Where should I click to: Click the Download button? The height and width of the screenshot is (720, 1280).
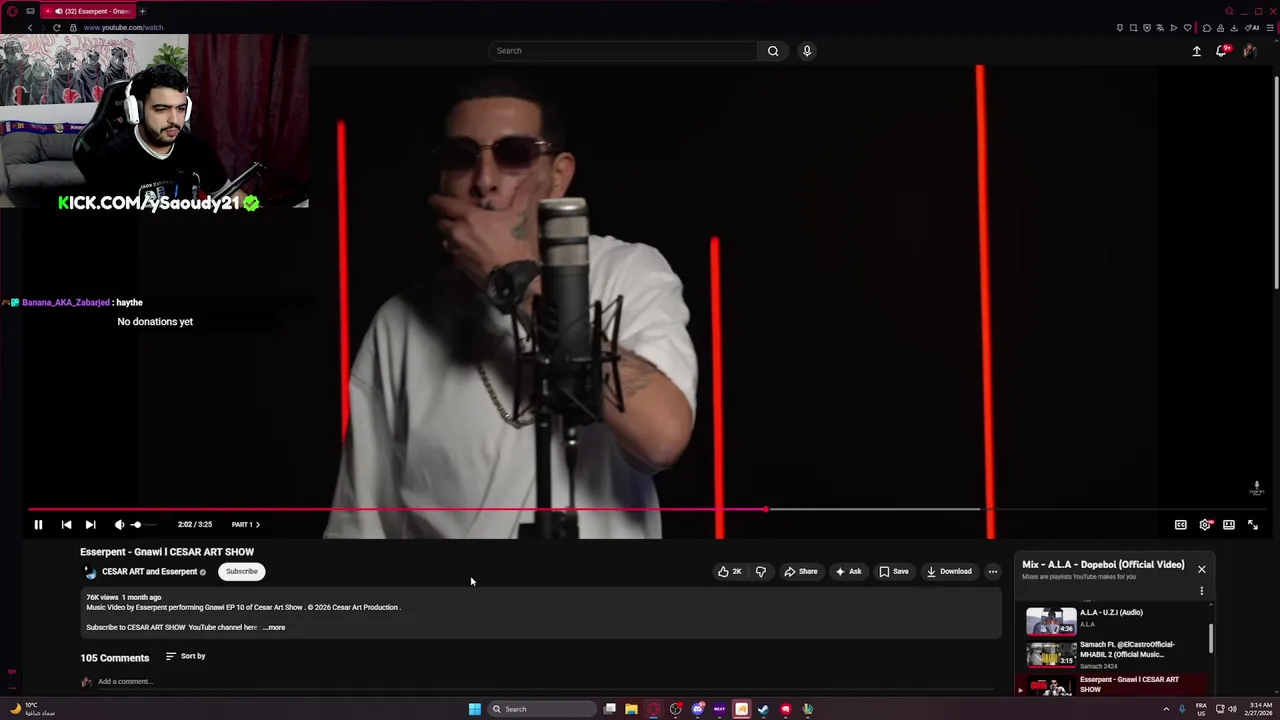coord(949,572)
